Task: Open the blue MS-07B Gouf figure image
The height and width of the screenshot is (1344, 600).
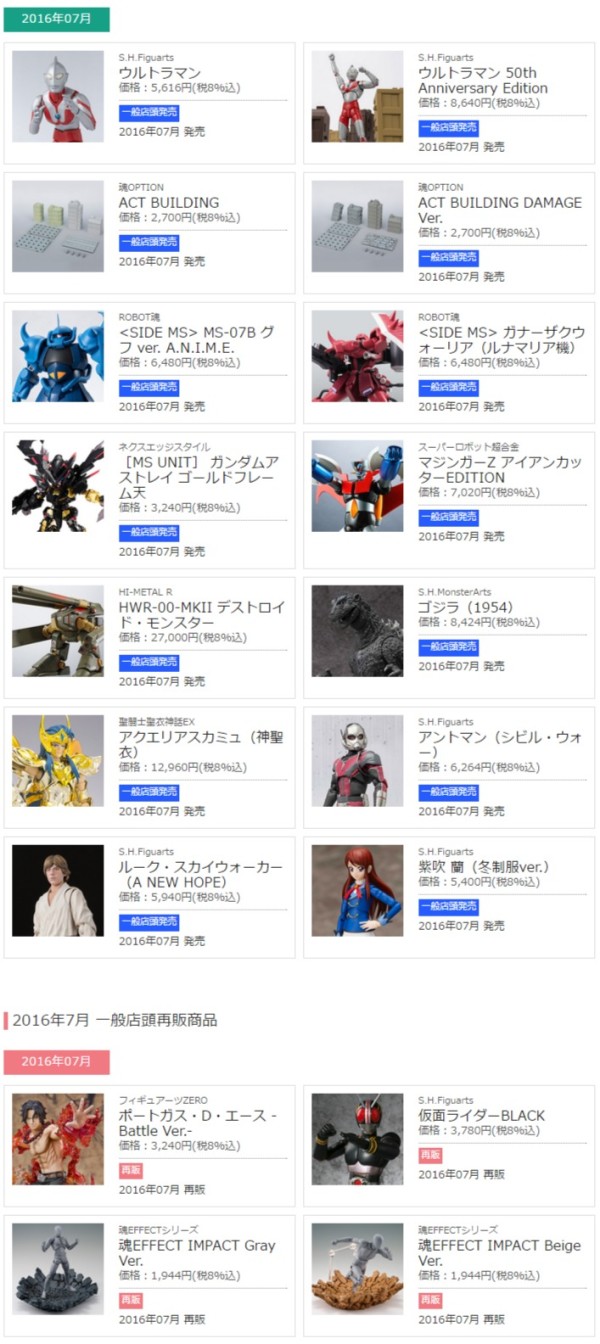Action: 58,356
